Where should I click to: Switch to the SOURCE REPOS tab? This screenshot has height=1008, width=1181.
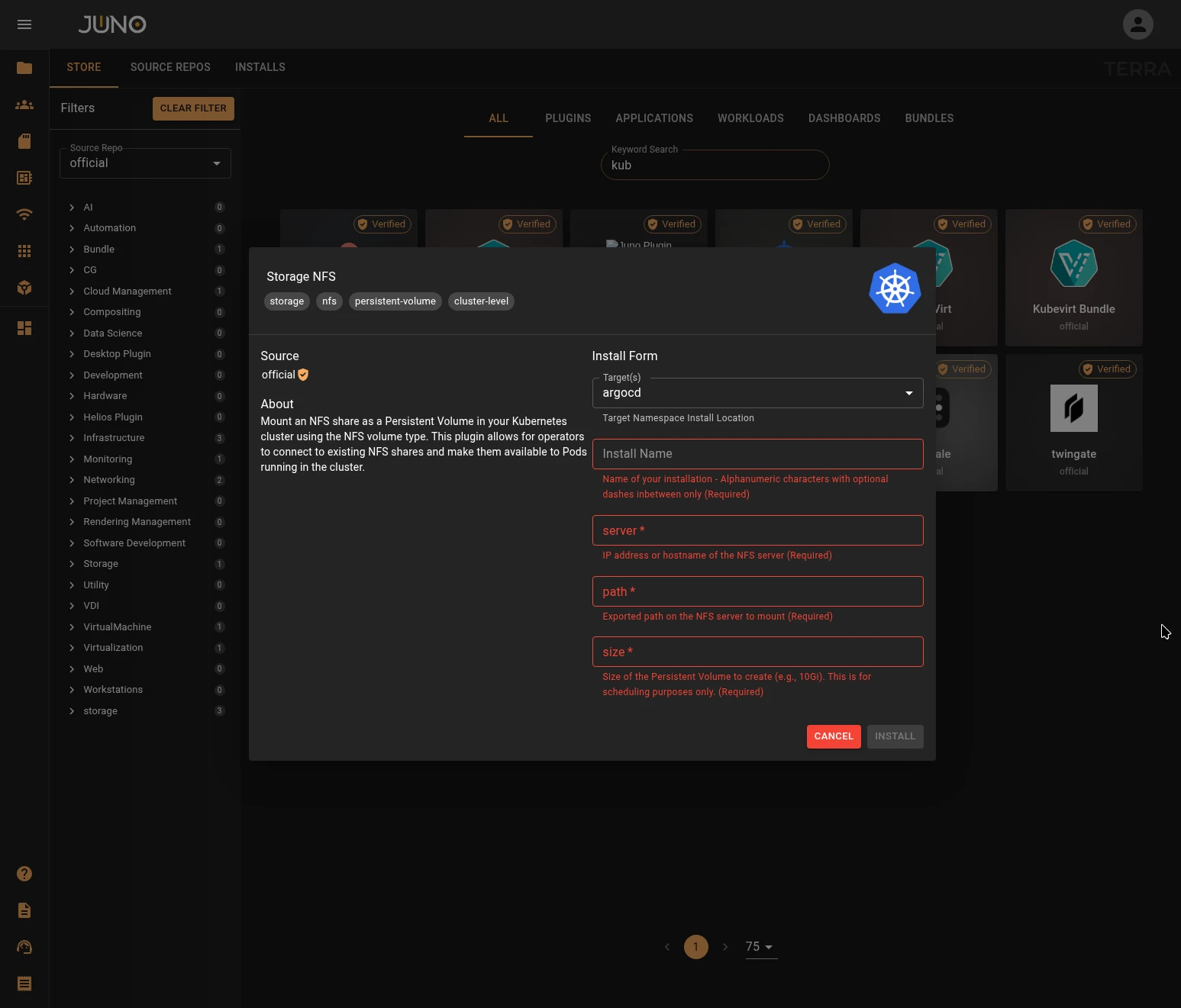coord(170,67)
